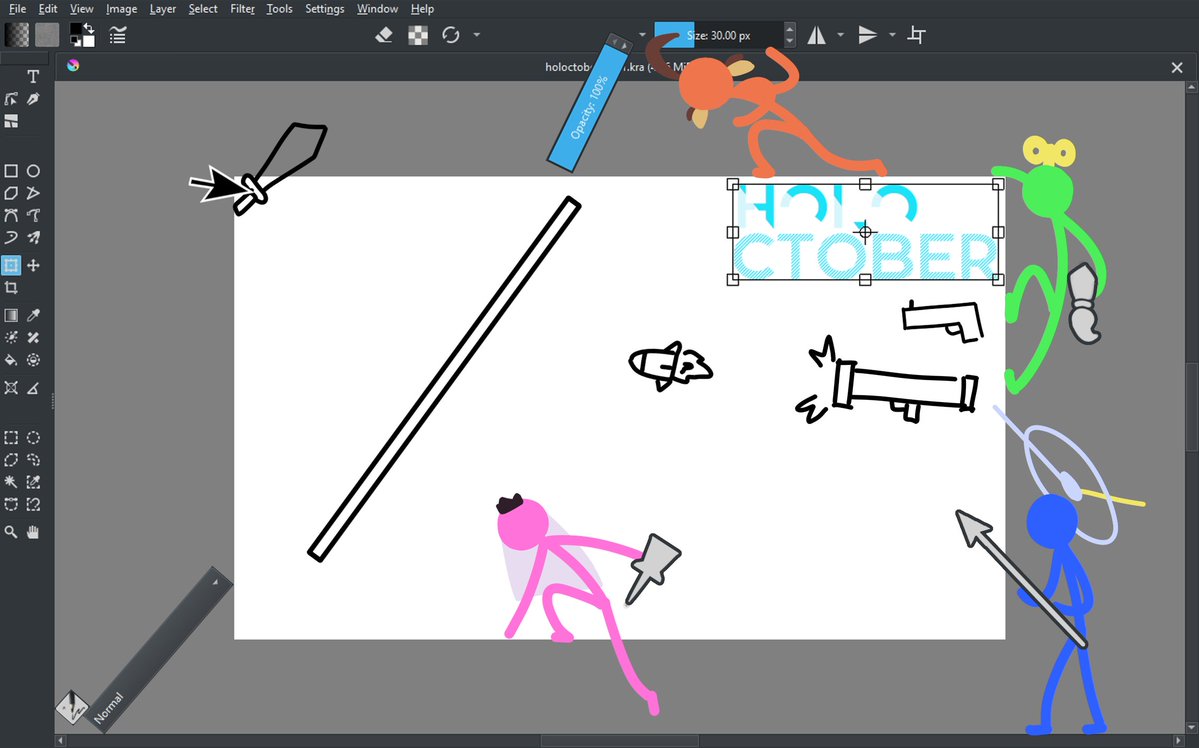
Task: Open the gradient swatch chooser
Action: [17, 34]
